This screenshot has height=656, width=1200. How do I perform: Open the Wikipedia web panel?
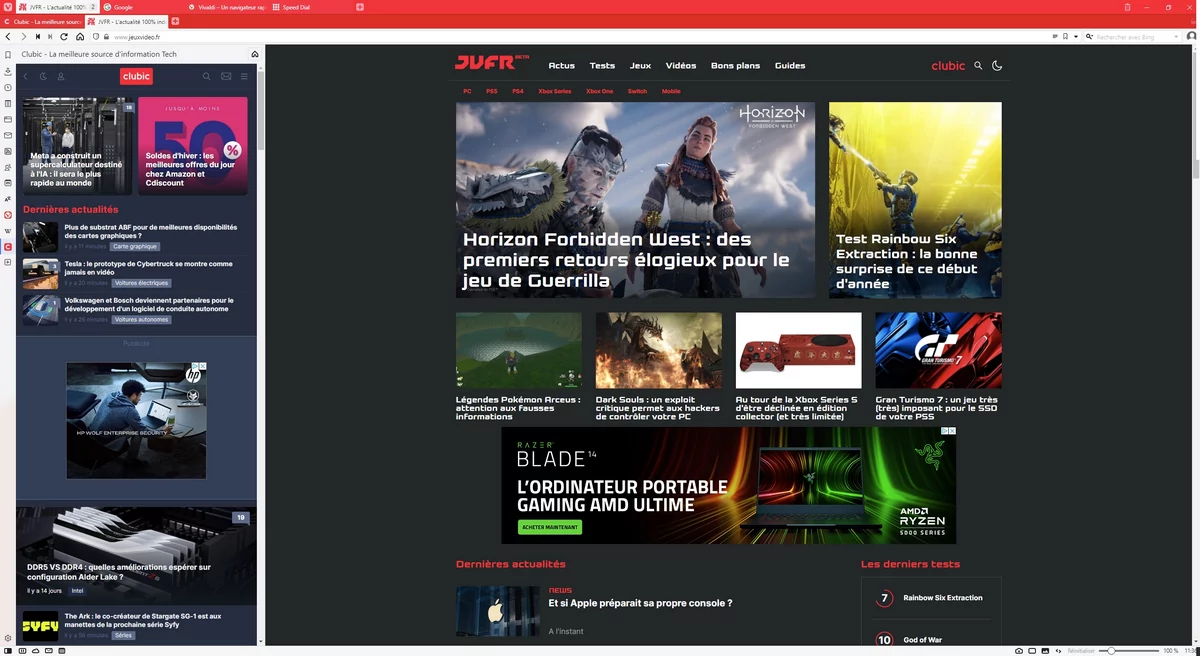[8, 231]
